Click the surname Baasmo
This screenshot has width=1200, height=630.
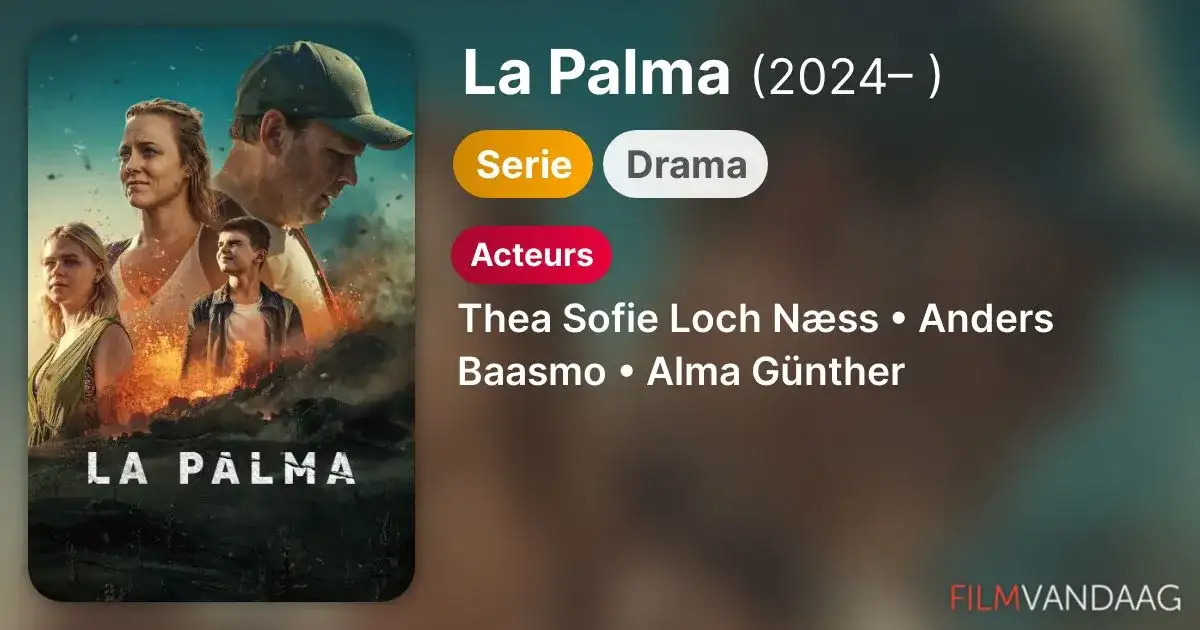(532, 372)
